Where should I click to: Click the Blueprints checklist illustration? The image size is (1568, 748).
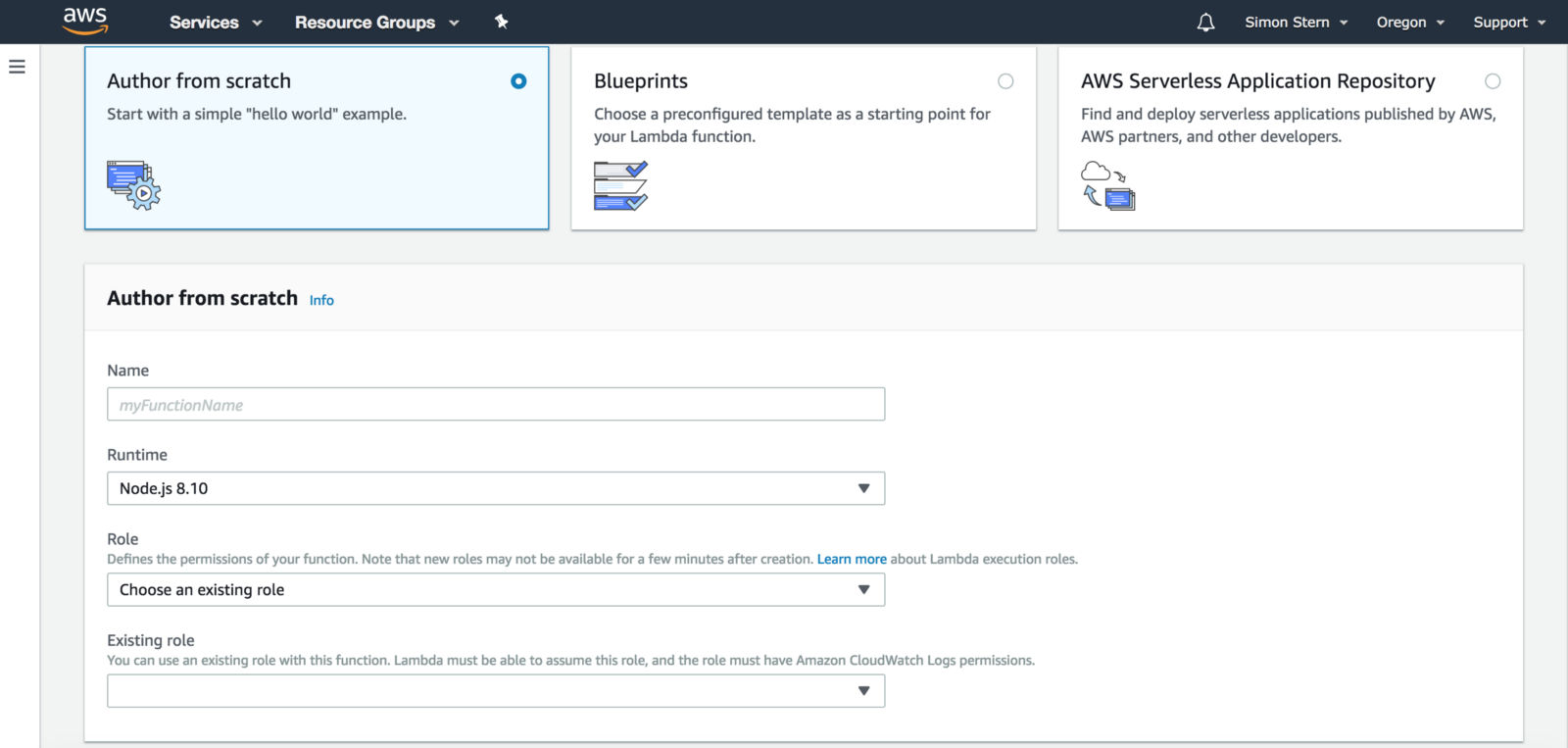point(620,185)
